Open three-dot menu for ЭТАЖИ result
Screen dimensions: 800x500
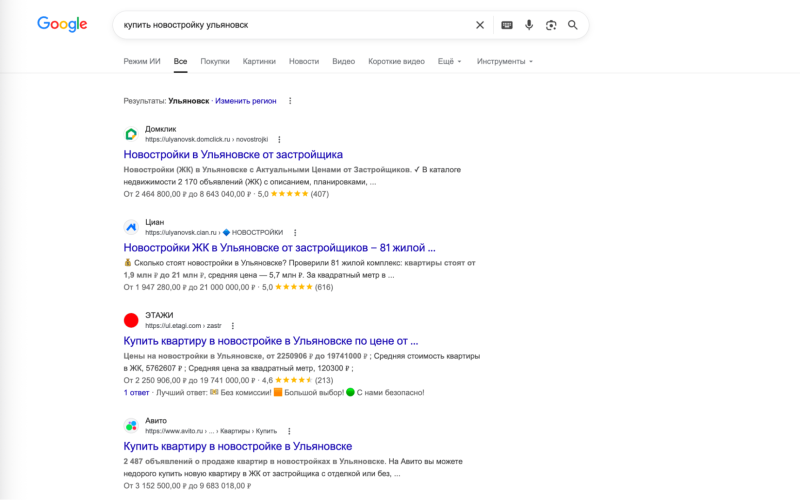233,326
